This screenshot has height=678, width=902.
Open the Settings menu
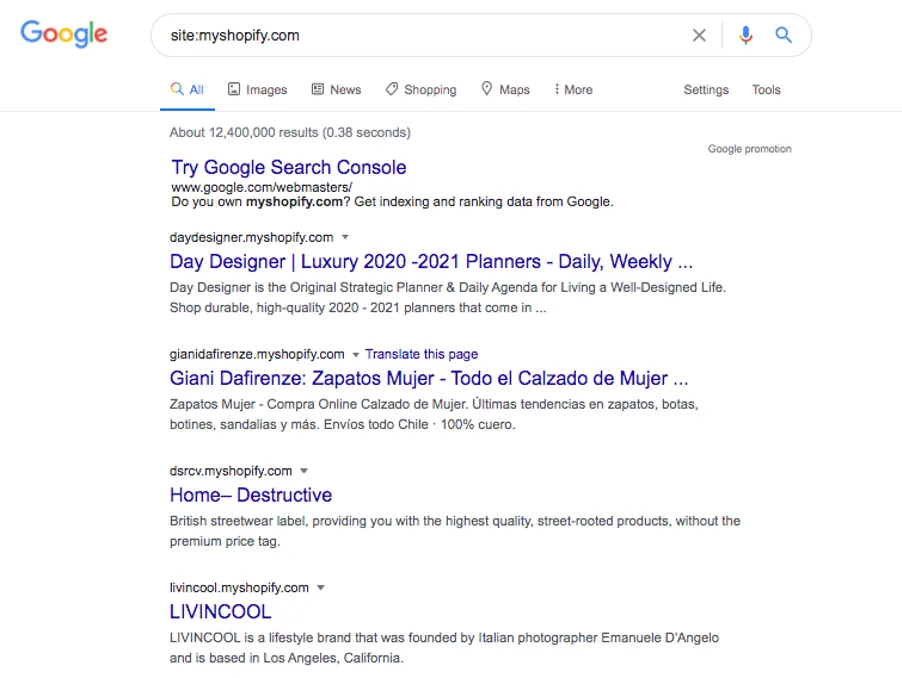coord(706,90)
